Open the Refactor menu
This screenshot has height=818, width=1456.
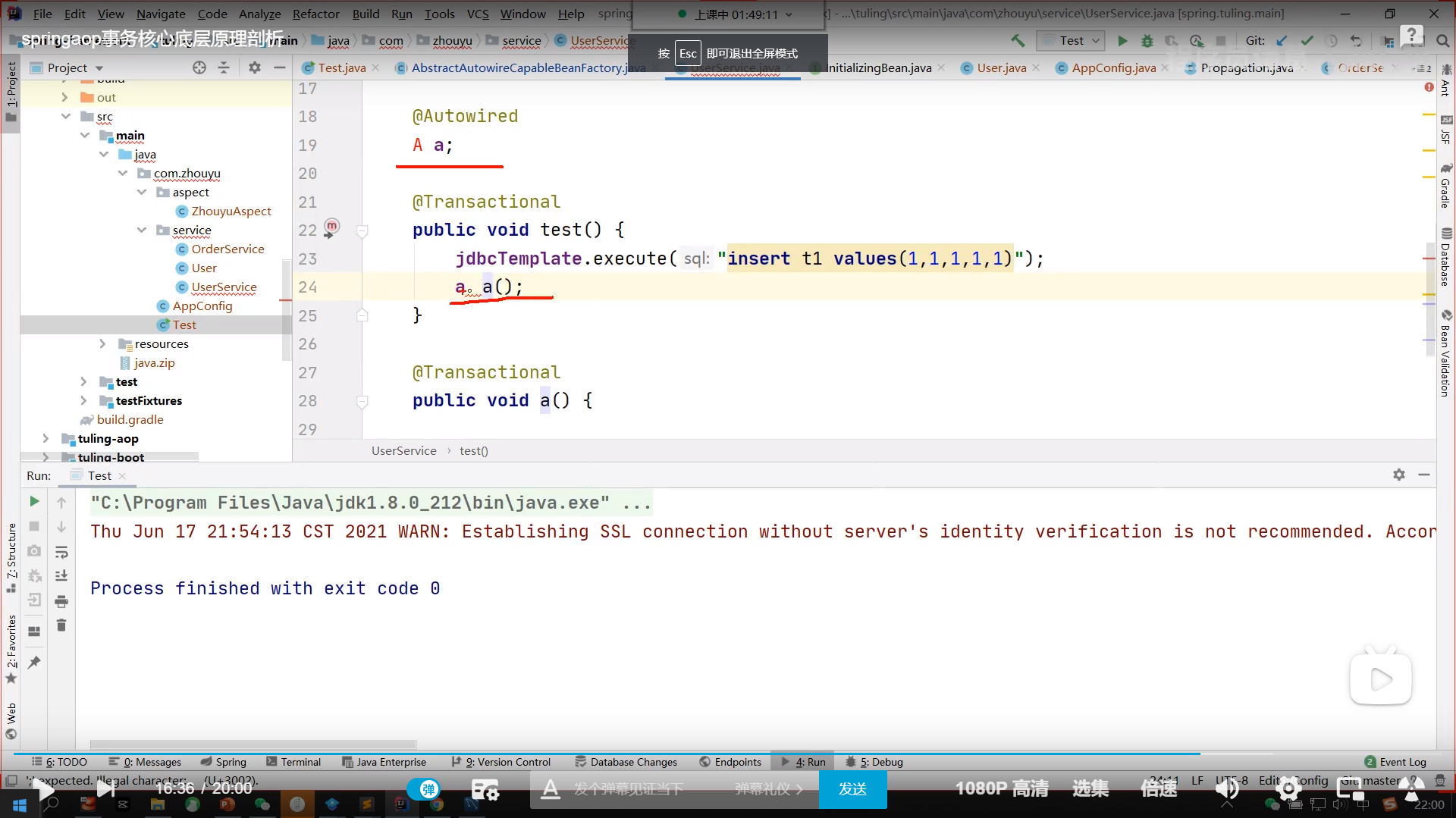(x=315, y=14)
